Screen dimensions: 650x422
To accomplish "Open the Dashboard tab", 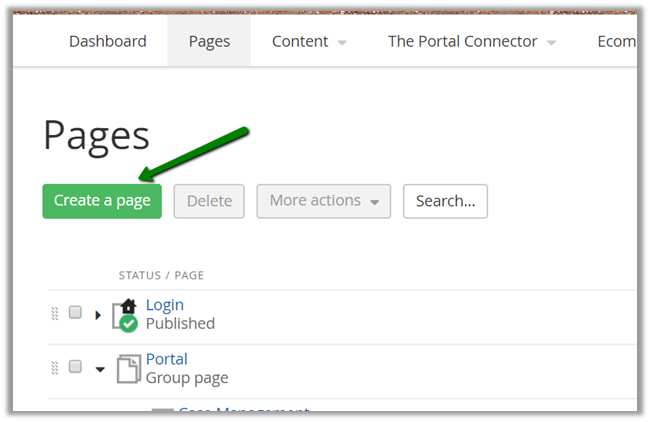I will (x=107, y=41).
